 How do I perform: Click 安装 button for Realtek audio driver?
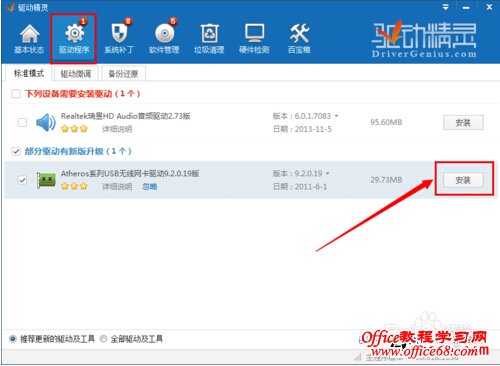pyautogui.click(x=463, y=123)
